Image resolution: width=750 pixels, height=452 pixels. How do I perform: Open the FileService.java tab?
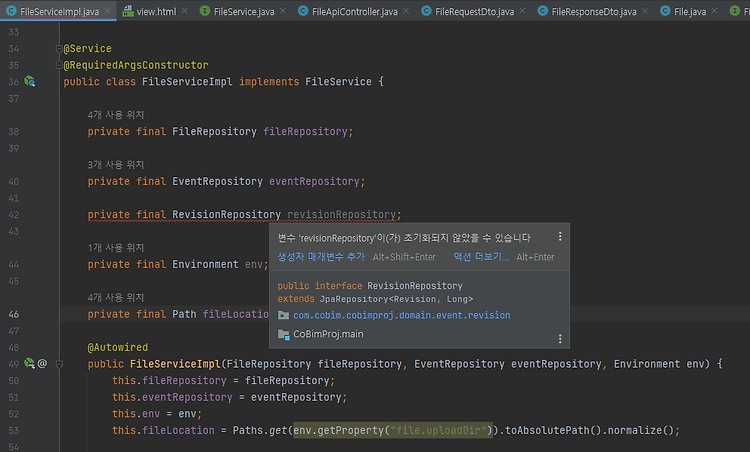pos(244,11)
